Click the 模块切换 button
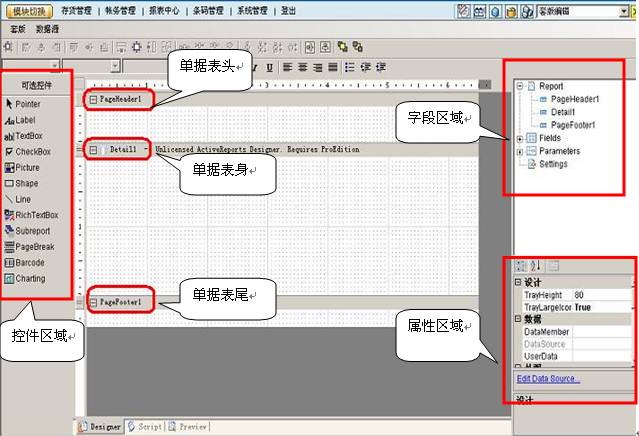This screenshot has height=436, width=639. 26,9
